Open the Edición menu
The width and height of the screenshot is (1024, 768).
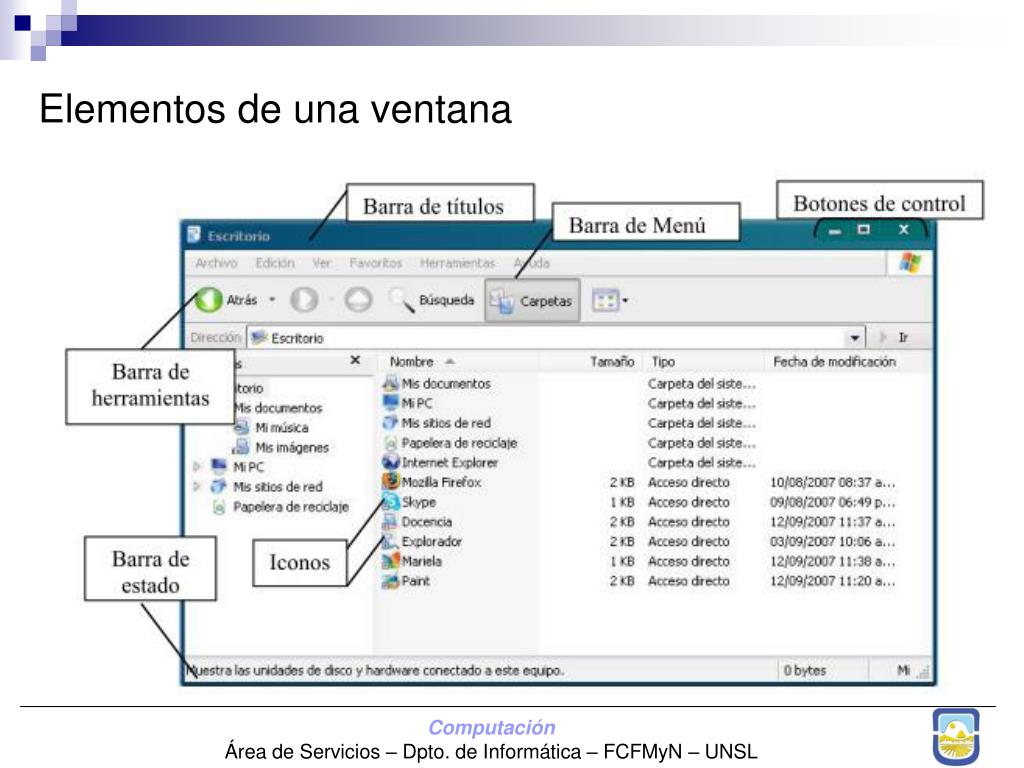click(x=275, y=263)
